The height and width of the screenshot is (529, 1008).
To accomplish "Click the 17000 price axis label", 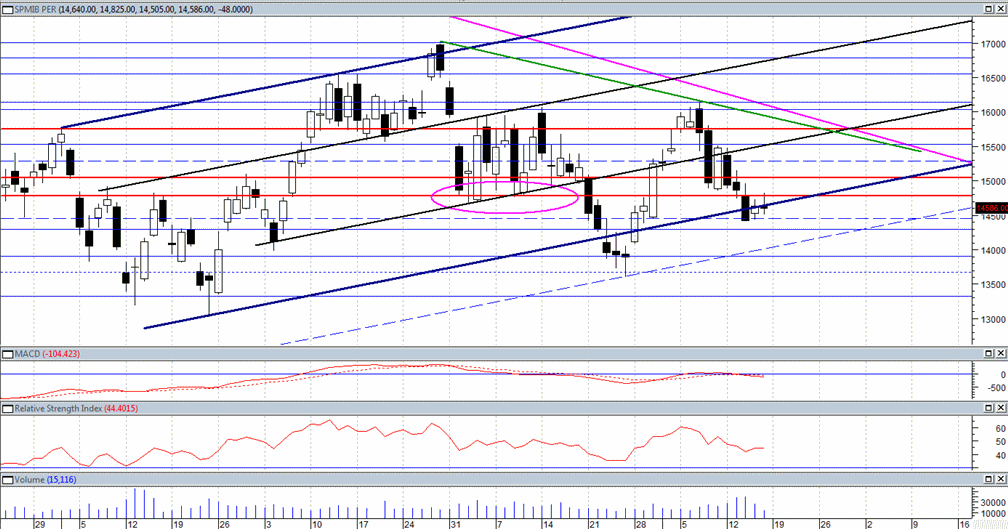I will [x=994, y=44].
